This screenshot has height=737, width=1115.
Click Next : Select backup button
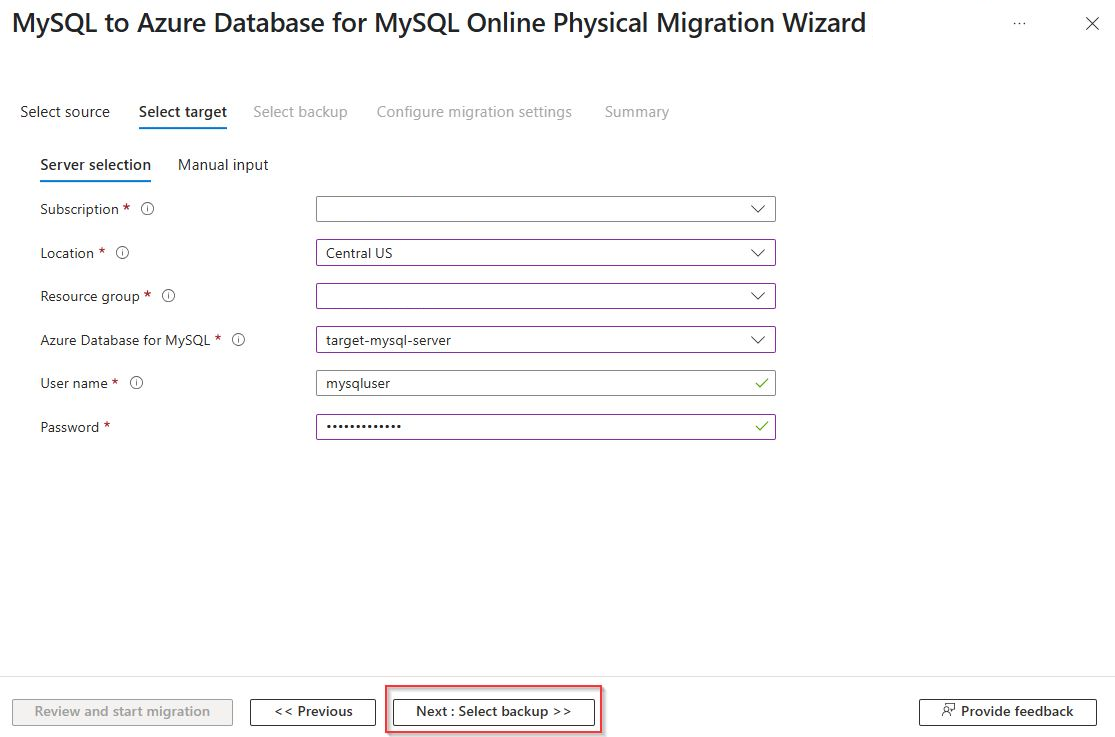tap(494, 711)
